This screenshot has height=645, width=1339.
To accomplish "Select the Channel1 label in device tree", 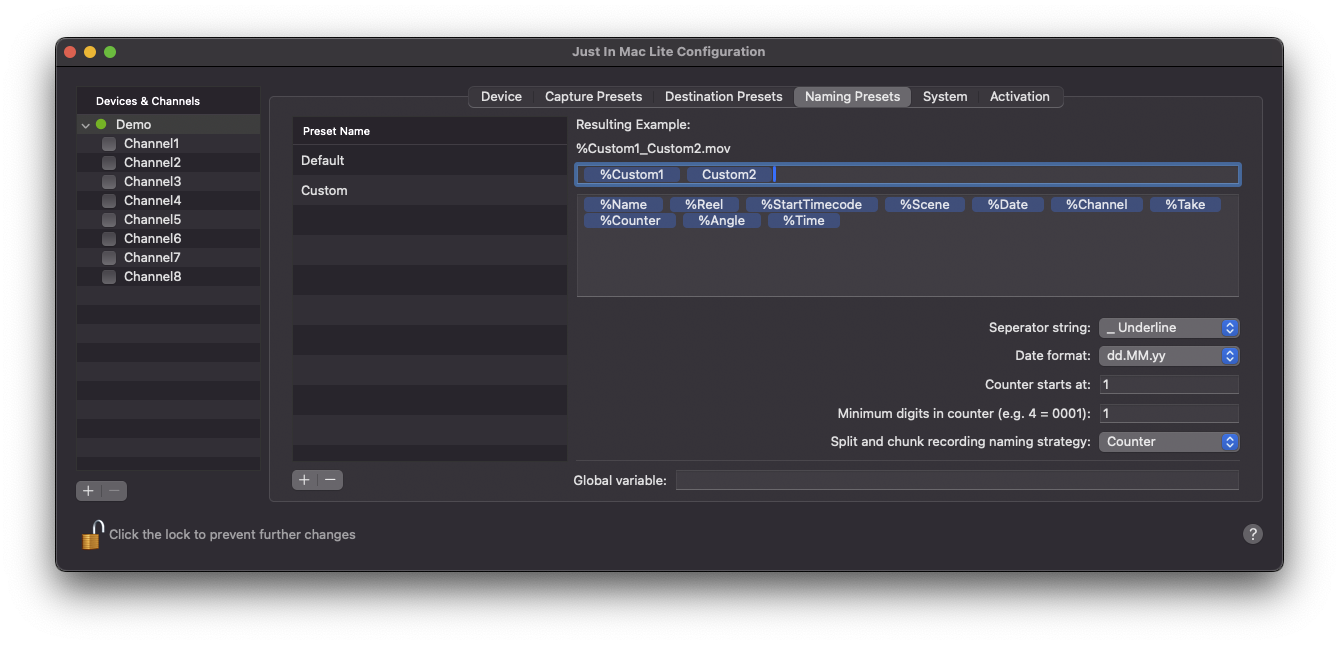I will [151, 144].
